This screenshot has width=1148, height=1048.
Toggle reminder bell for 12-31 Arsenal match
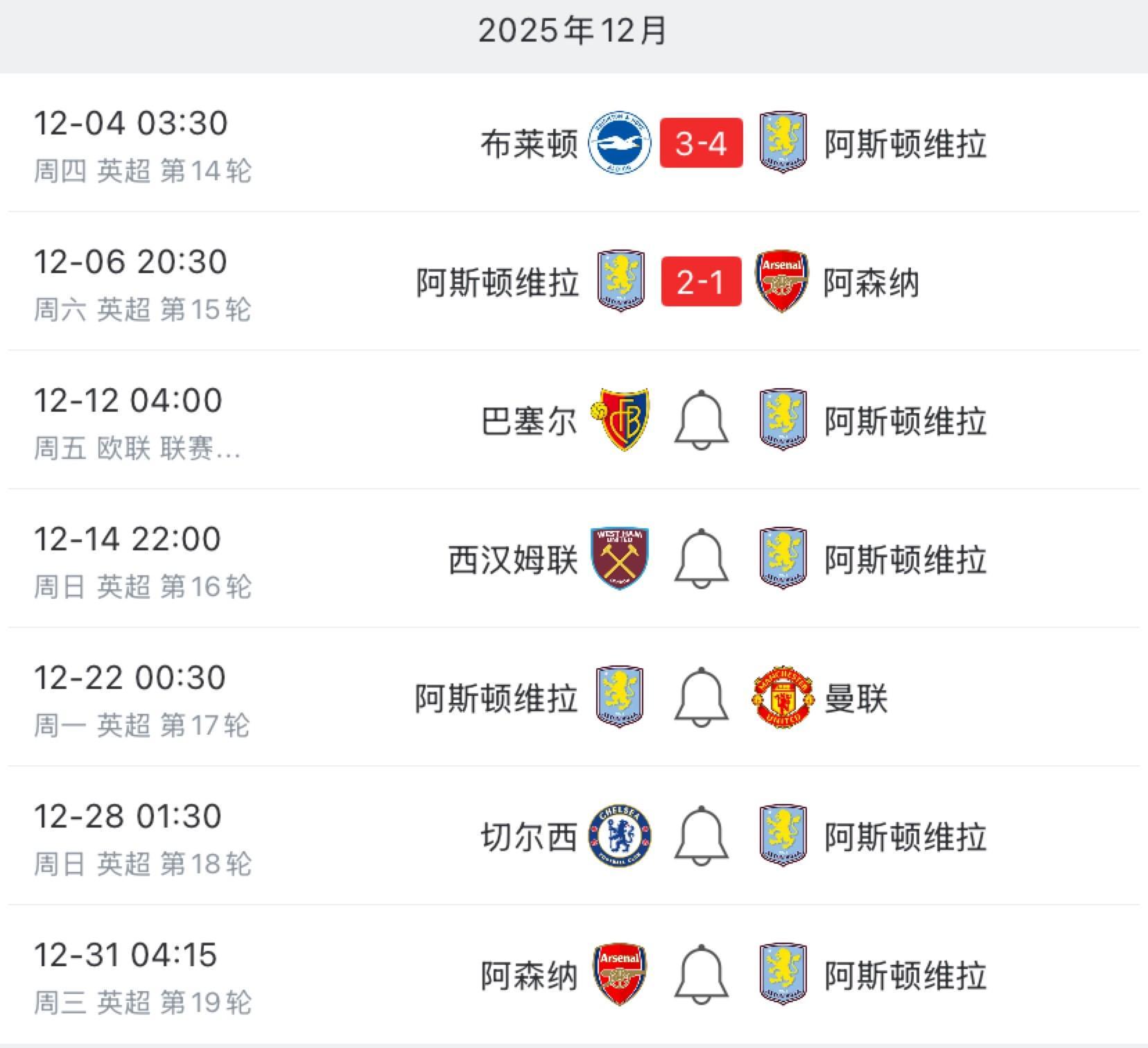[701, 975]
